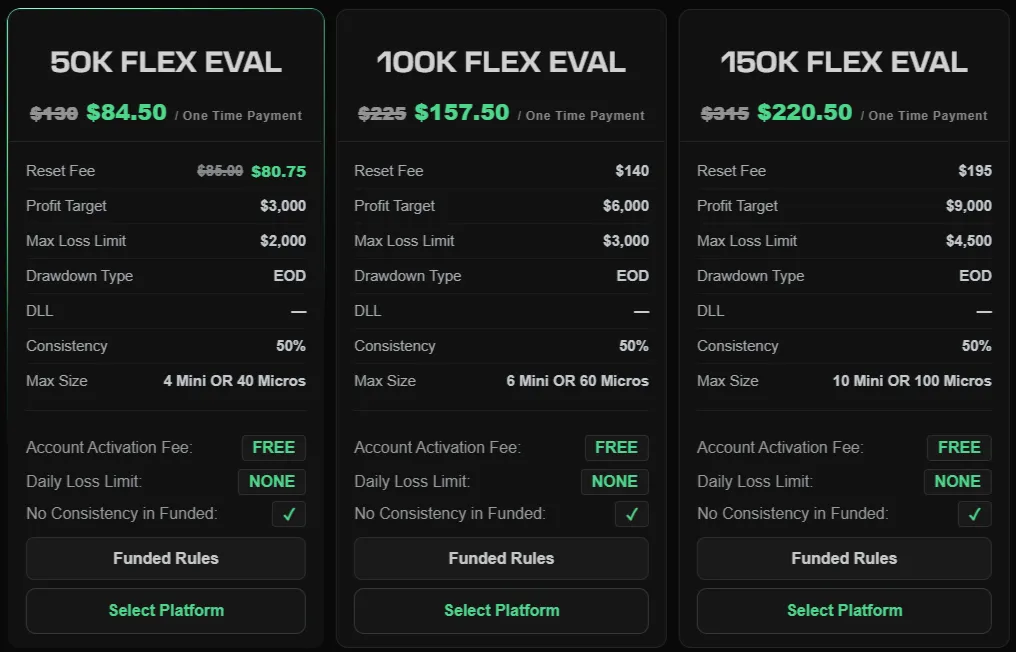1016x652 pixels.
Task: Open Funded Rules for the 100K Flex Eval
Action: [x=501, y=558]
